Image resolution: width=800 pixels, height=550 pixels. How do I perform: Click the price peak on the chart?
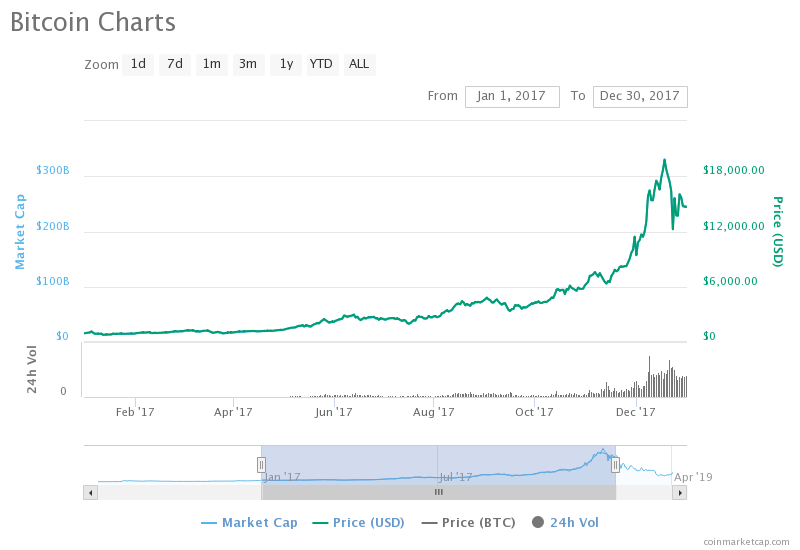[x=664, y=160]
